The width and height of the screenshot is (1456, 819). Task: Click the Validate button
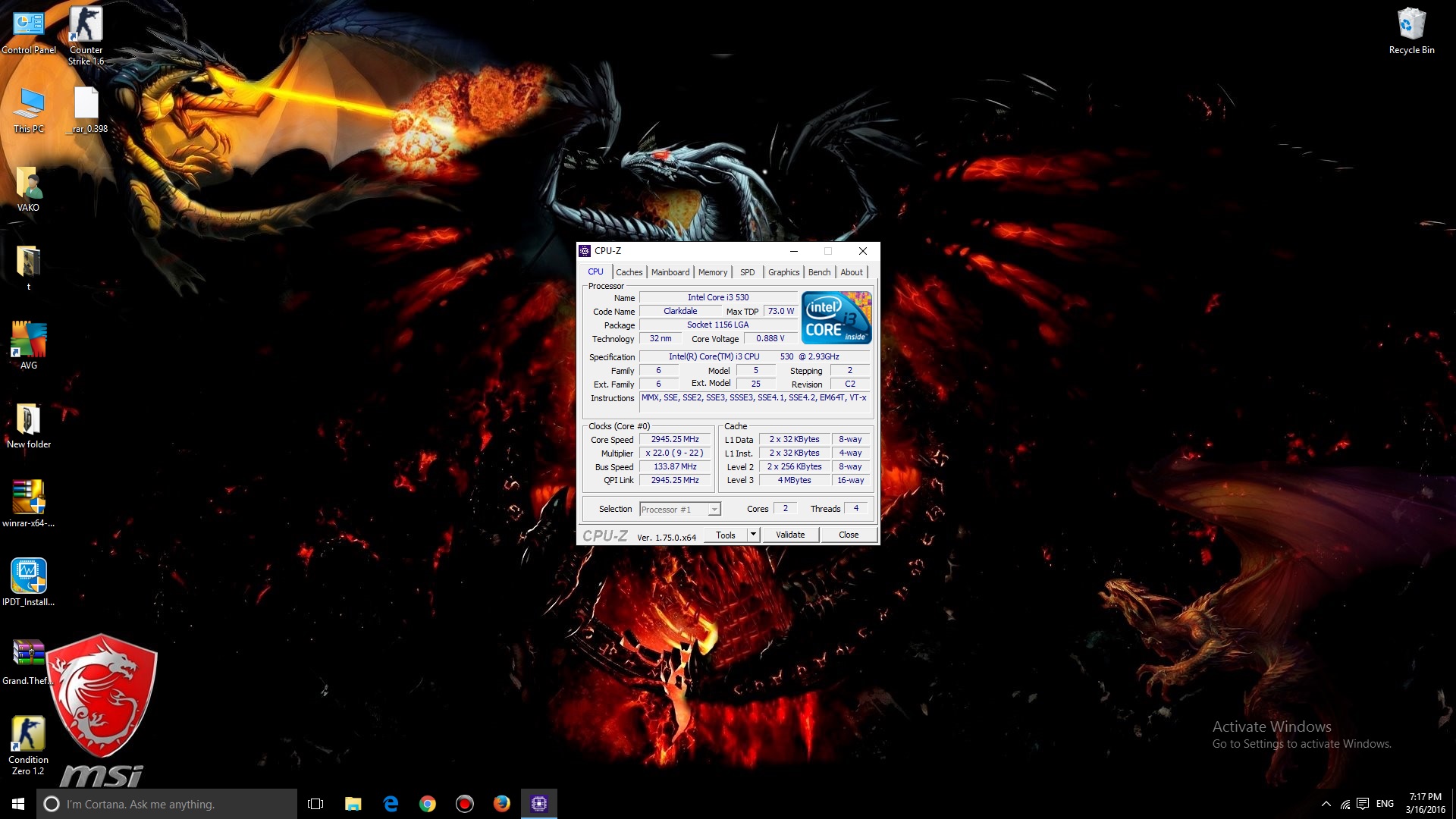point(790,535)
